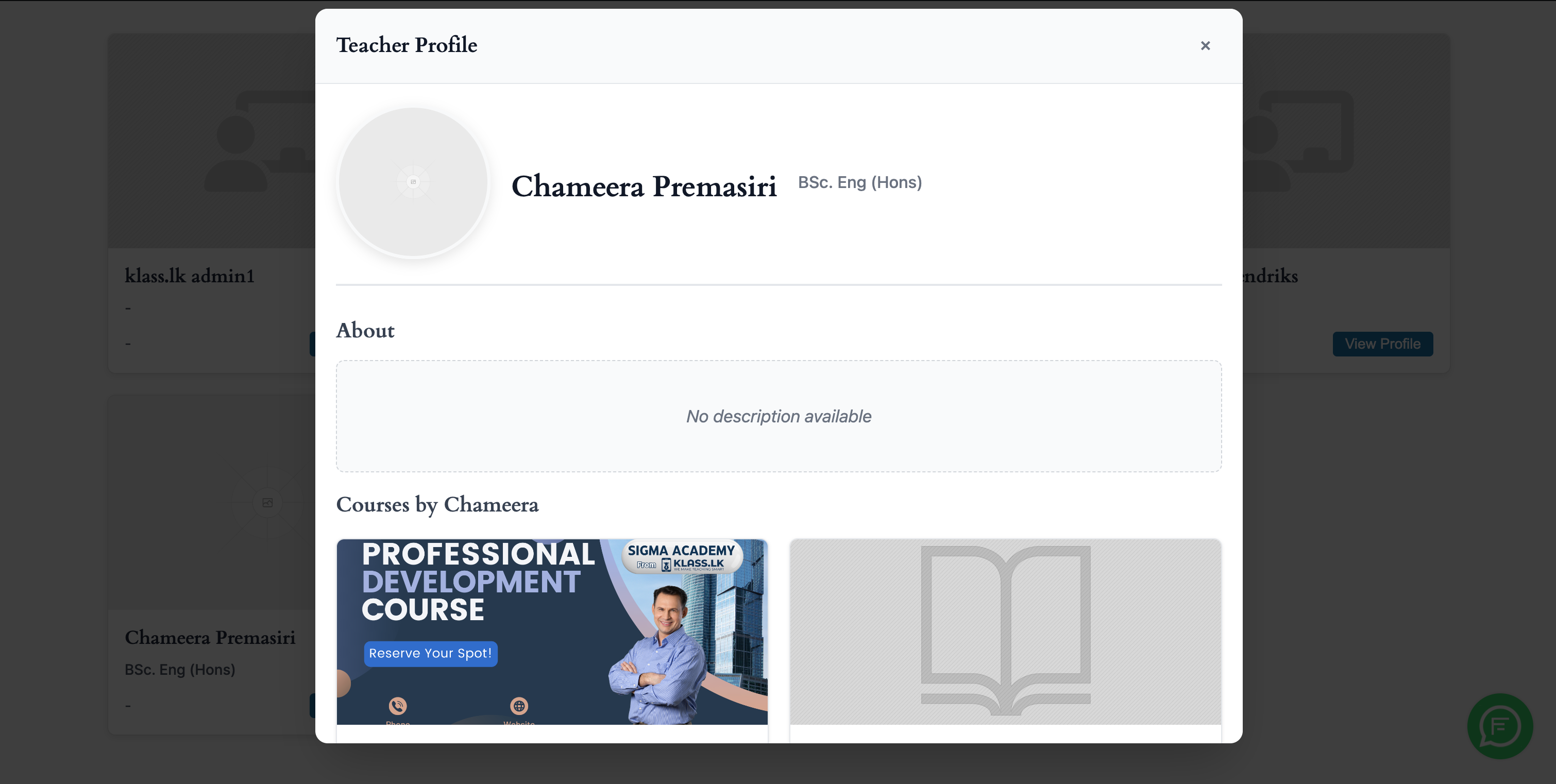This screenshot has width=1556, height=784.
Task: Close the Teacher Profile modal
Action: (1205, 46)
